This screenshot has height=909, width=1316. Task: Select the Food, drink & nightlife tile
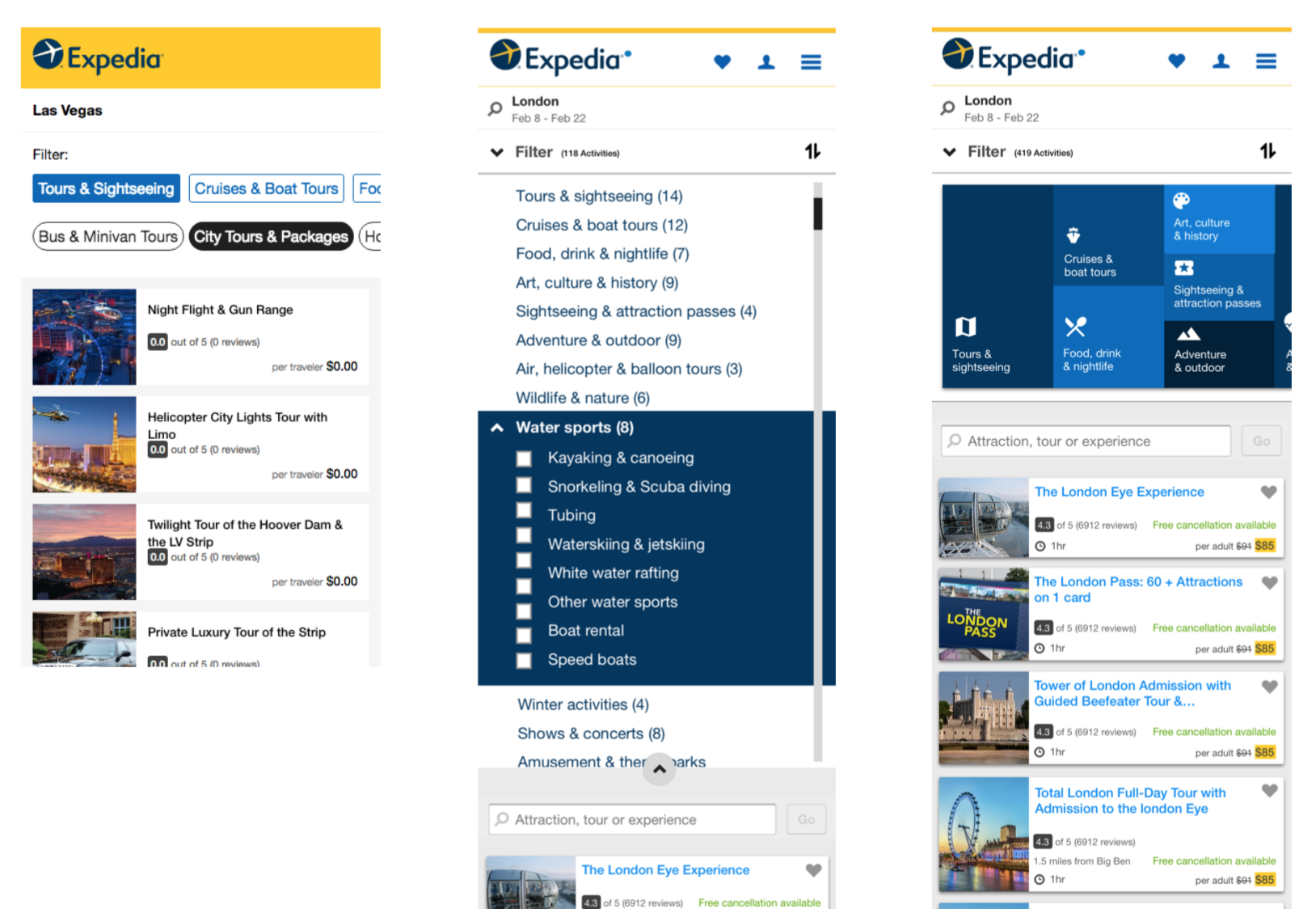[x=1108, y=337]
